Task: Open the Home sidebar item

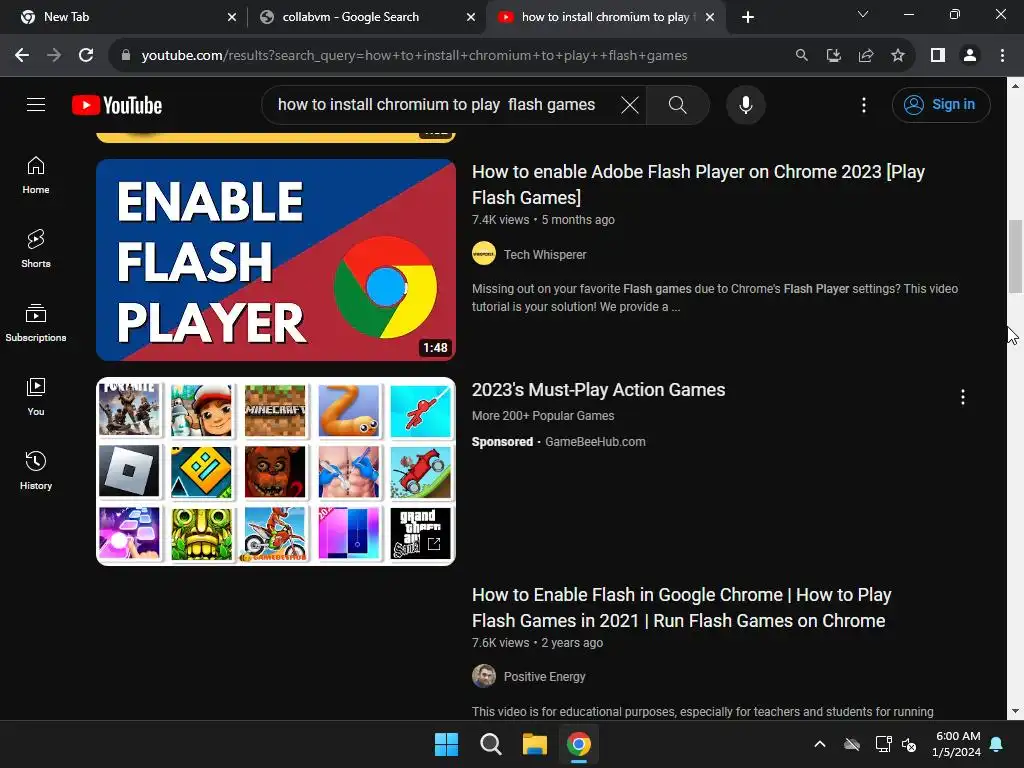Action: (x=36, y=175)
